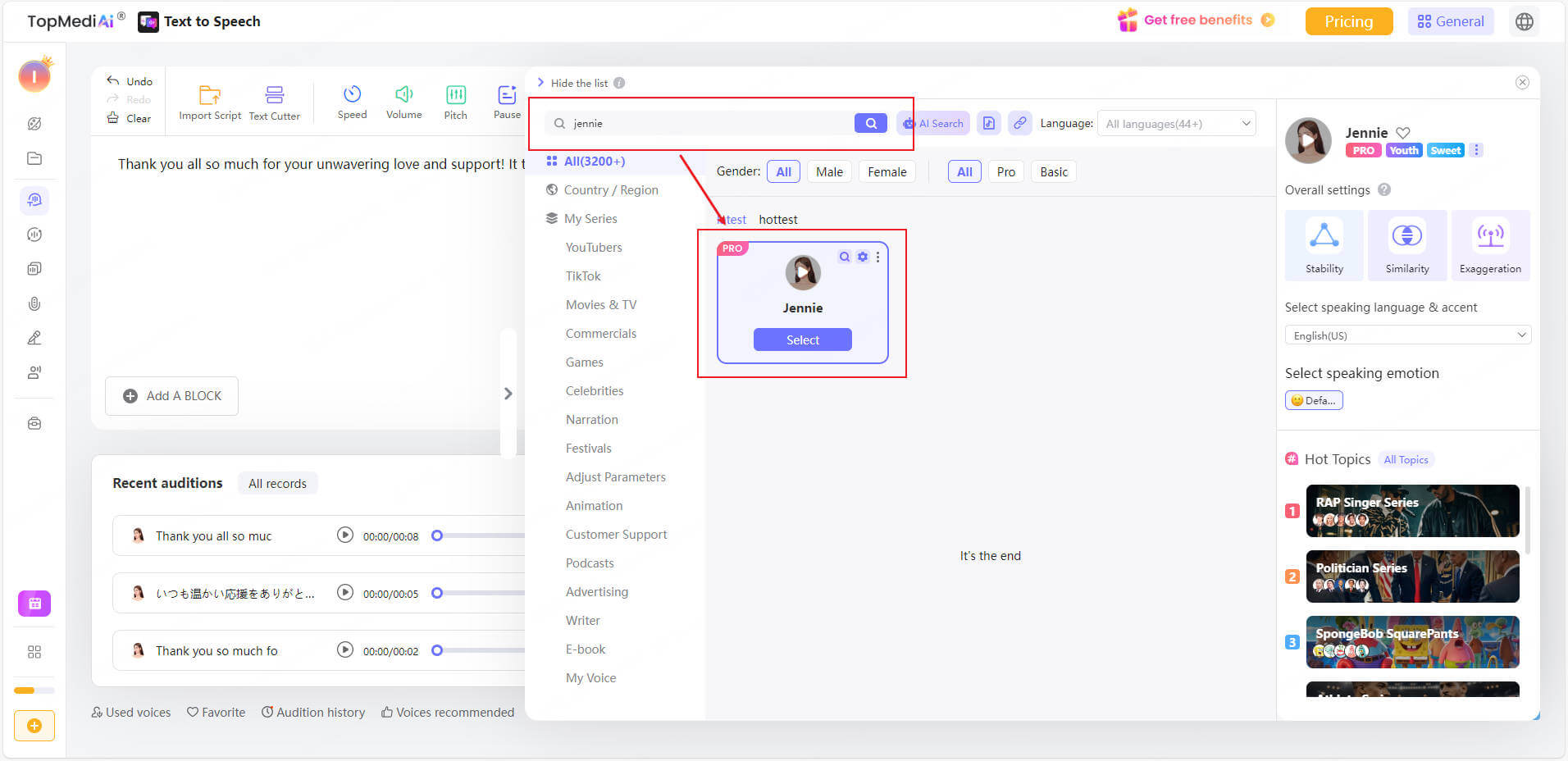Sort voices by hottest
The height and width of the screenshot is (761, 1568).
[777, 219]
